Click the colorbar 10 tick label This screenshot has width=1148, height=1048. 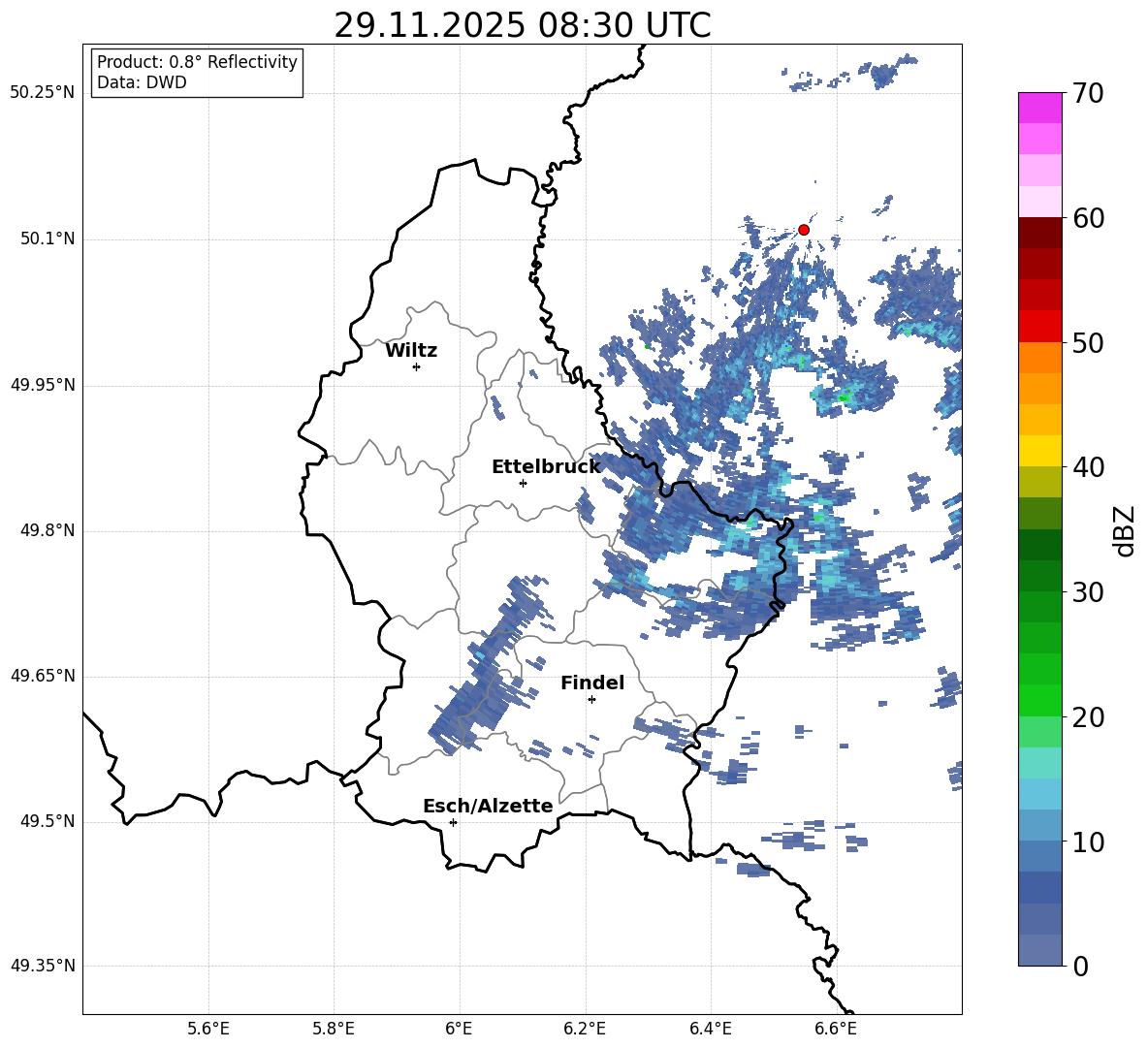pyautogui.click(x=1087, y=842)
